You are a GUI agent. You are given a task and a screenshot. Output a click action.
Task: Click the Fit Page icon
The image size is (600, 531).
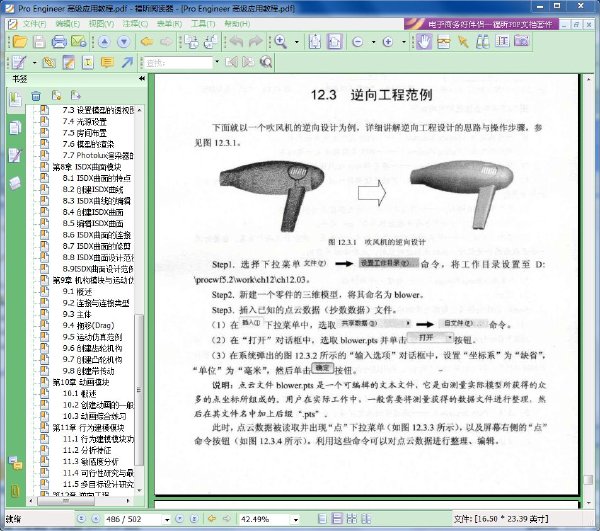pos(315,42)
